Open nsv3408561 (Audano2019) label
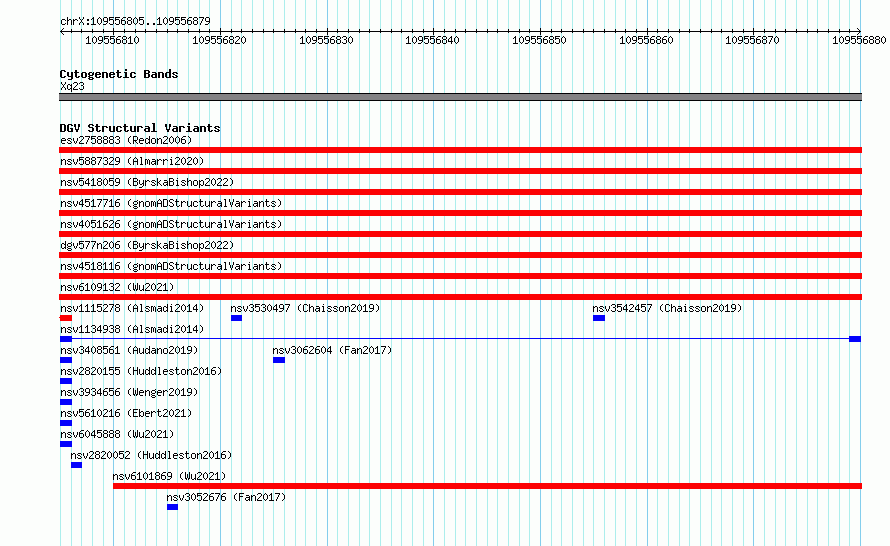 [x=129, y=350]
